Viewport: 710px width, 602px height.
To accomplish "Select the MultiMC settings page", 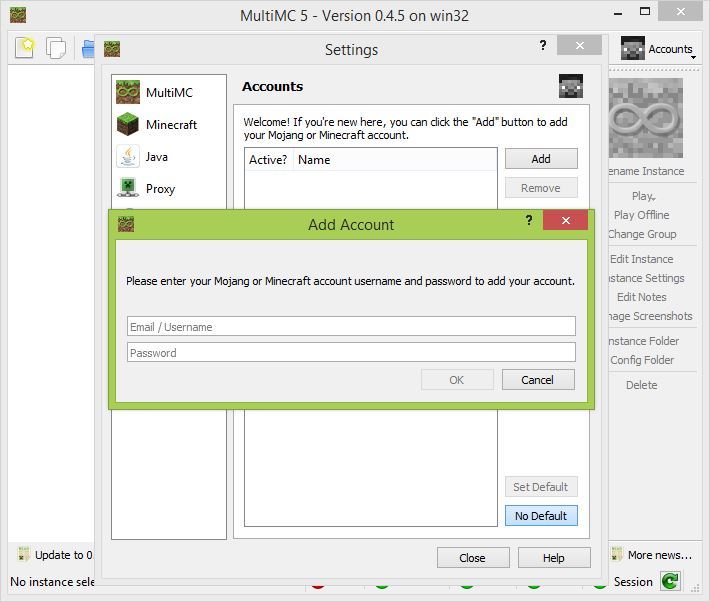I will (x=168, y=92).
